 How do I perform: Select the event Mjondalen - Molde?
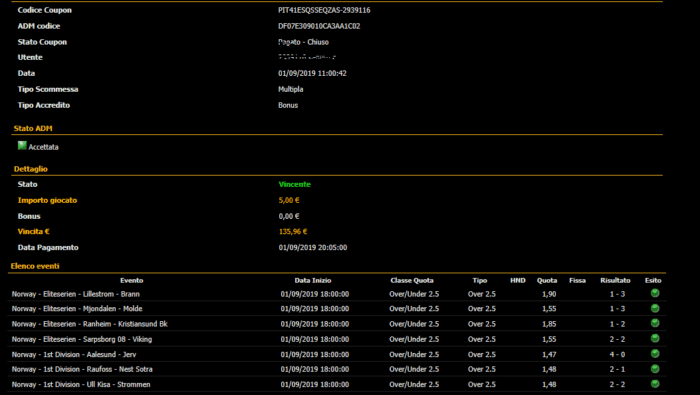77,309
